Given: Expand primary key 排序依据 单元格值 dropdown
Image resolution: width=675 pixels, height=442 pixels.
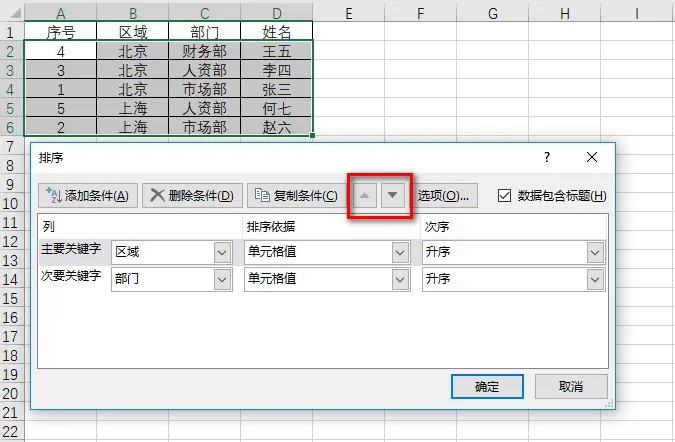Looking at the screenshot, I should pyautogui.click(x=400, y=252).
